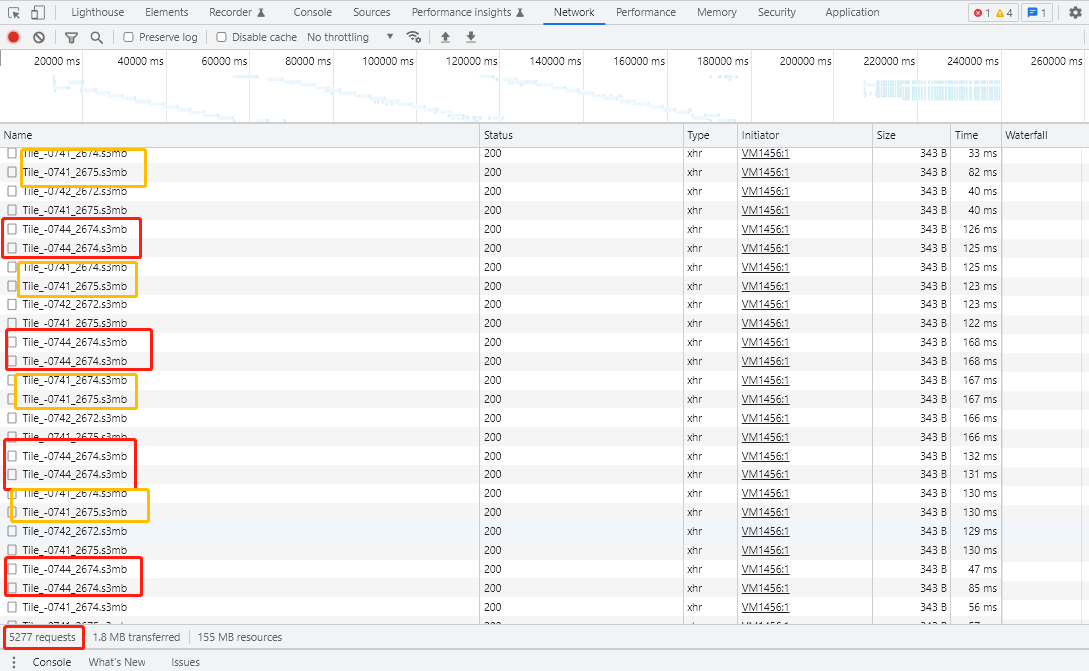1089x671 pixels.
Task: Click the 5277 requests status text
Action: click(42, 638)
